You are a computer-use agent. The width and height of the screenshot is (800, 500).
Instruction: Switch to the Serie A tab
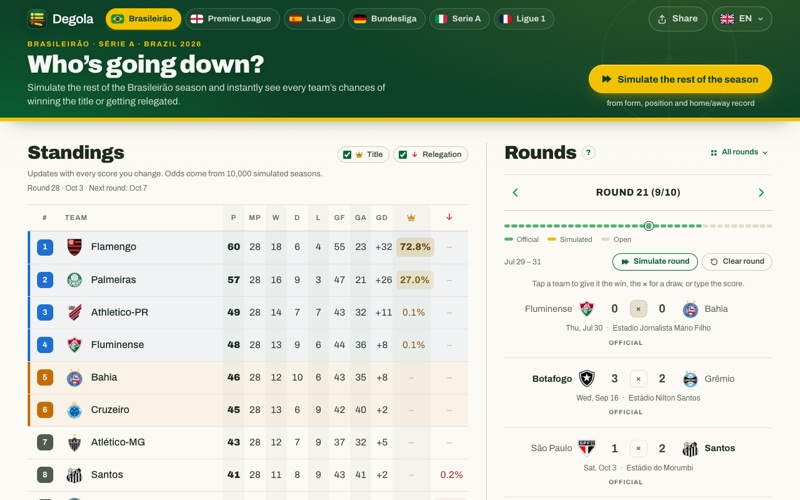[459, 19]
